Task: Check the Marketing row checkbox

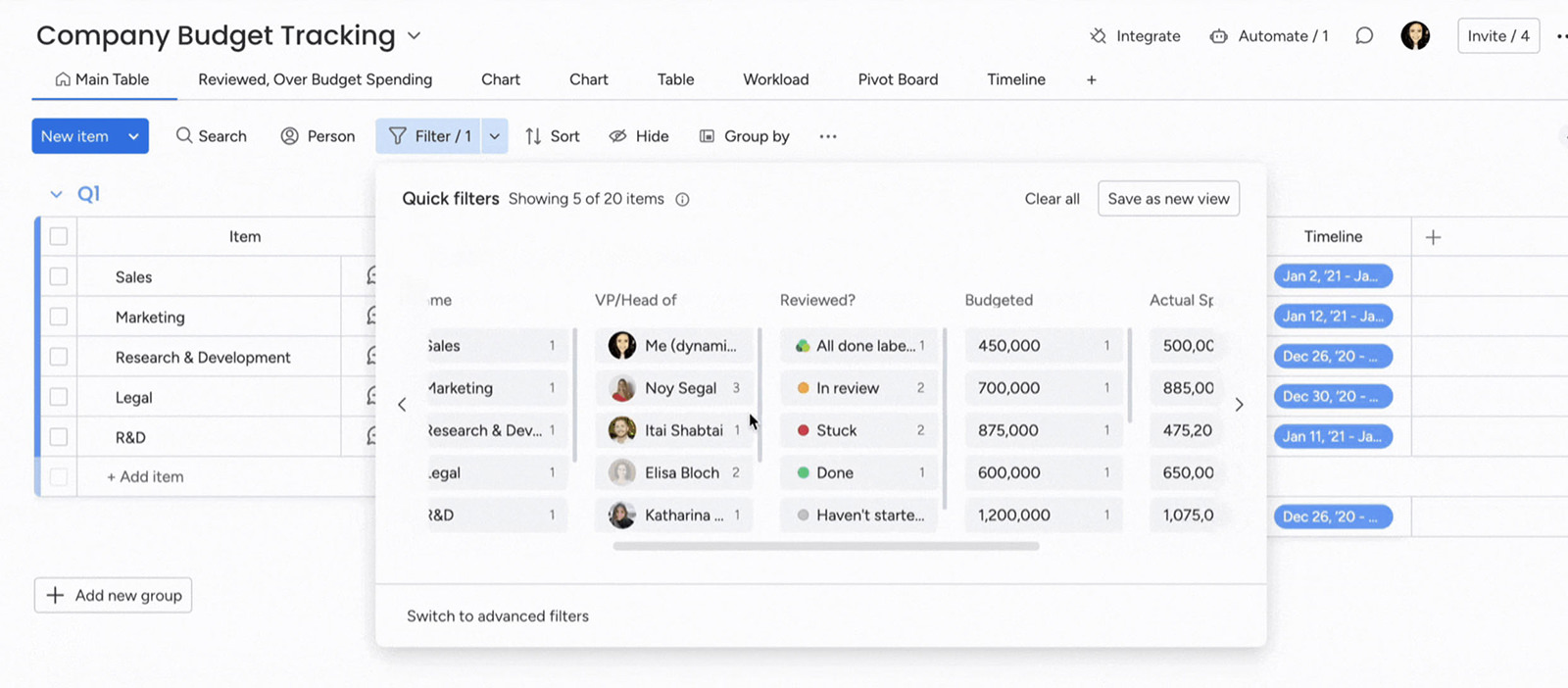Action: point(59,318)
